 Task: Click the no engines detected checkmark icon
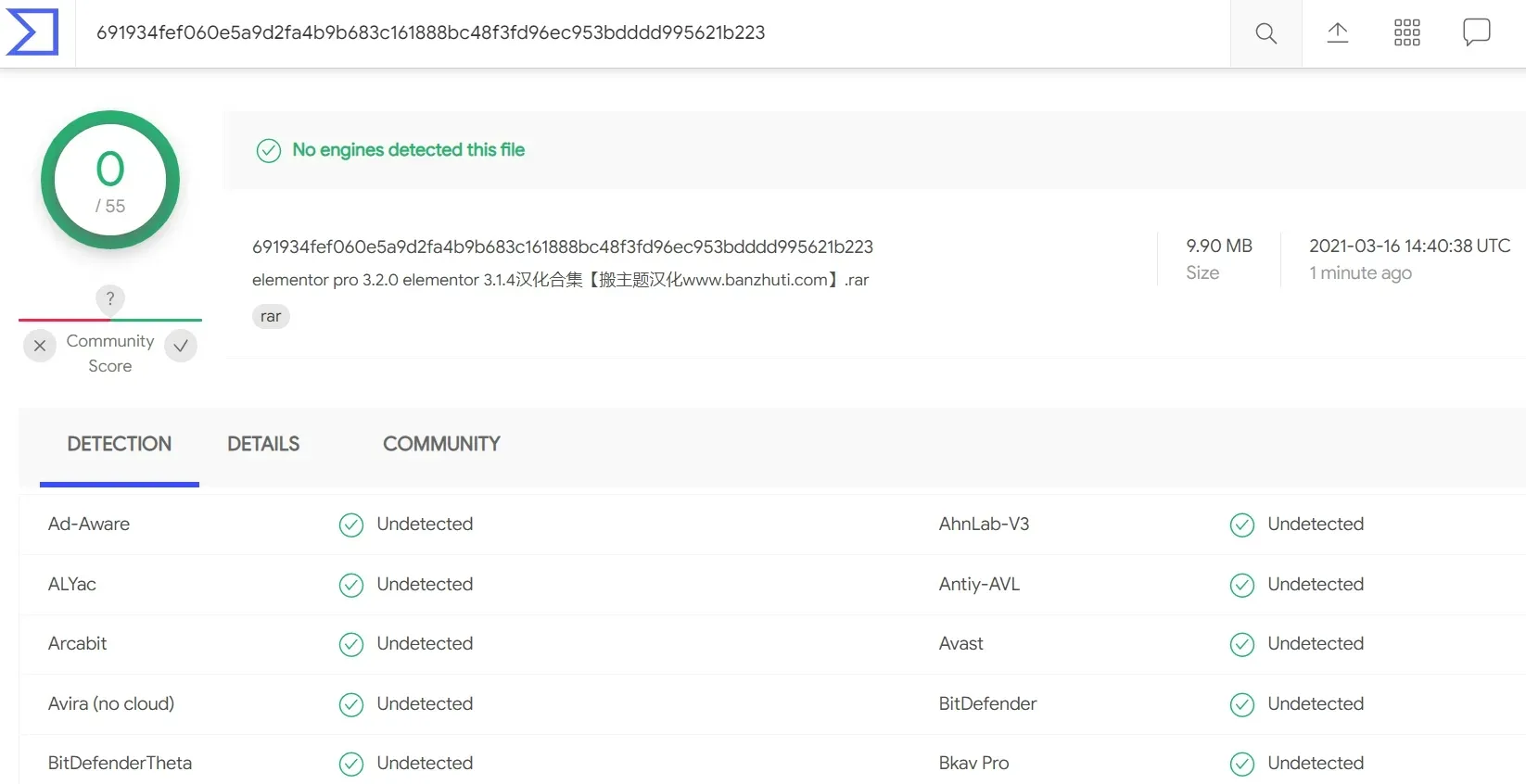(x=269, y=151)
